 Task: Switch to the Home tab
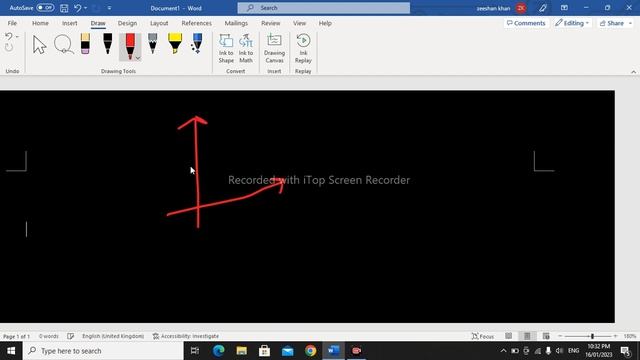[40, 23]
